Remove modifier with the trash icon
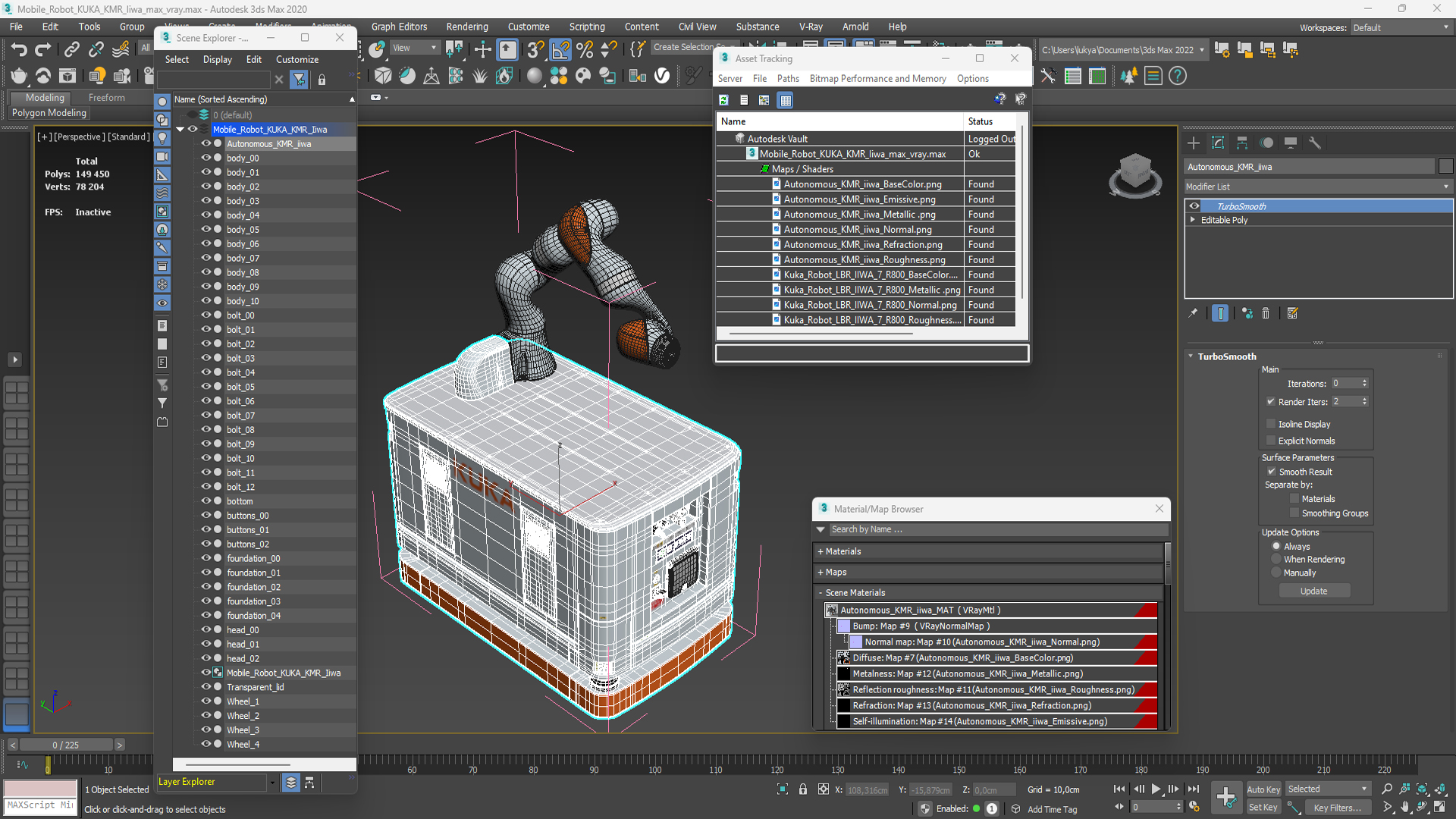 (x=1266, y=313)
